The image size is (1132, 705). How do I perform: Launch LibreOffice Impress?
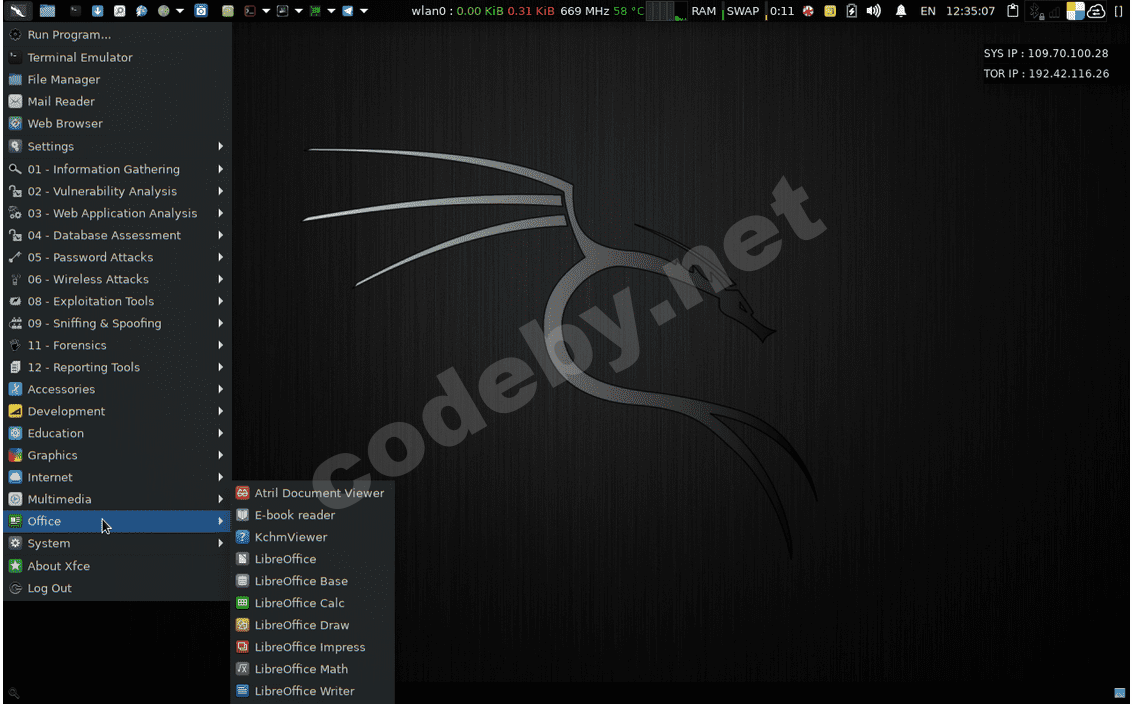[313, 647]
